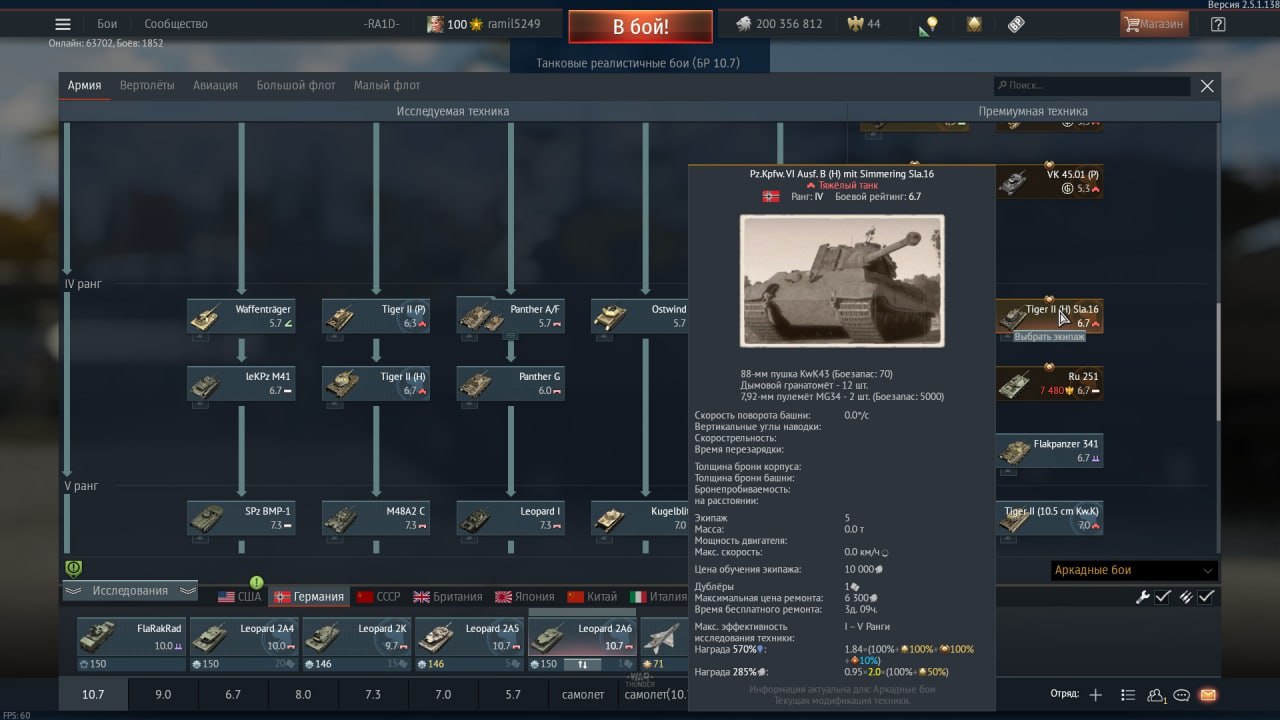The image size is (1280, 720).
Task: Open the chat bubble icon
Action: 1182,695
